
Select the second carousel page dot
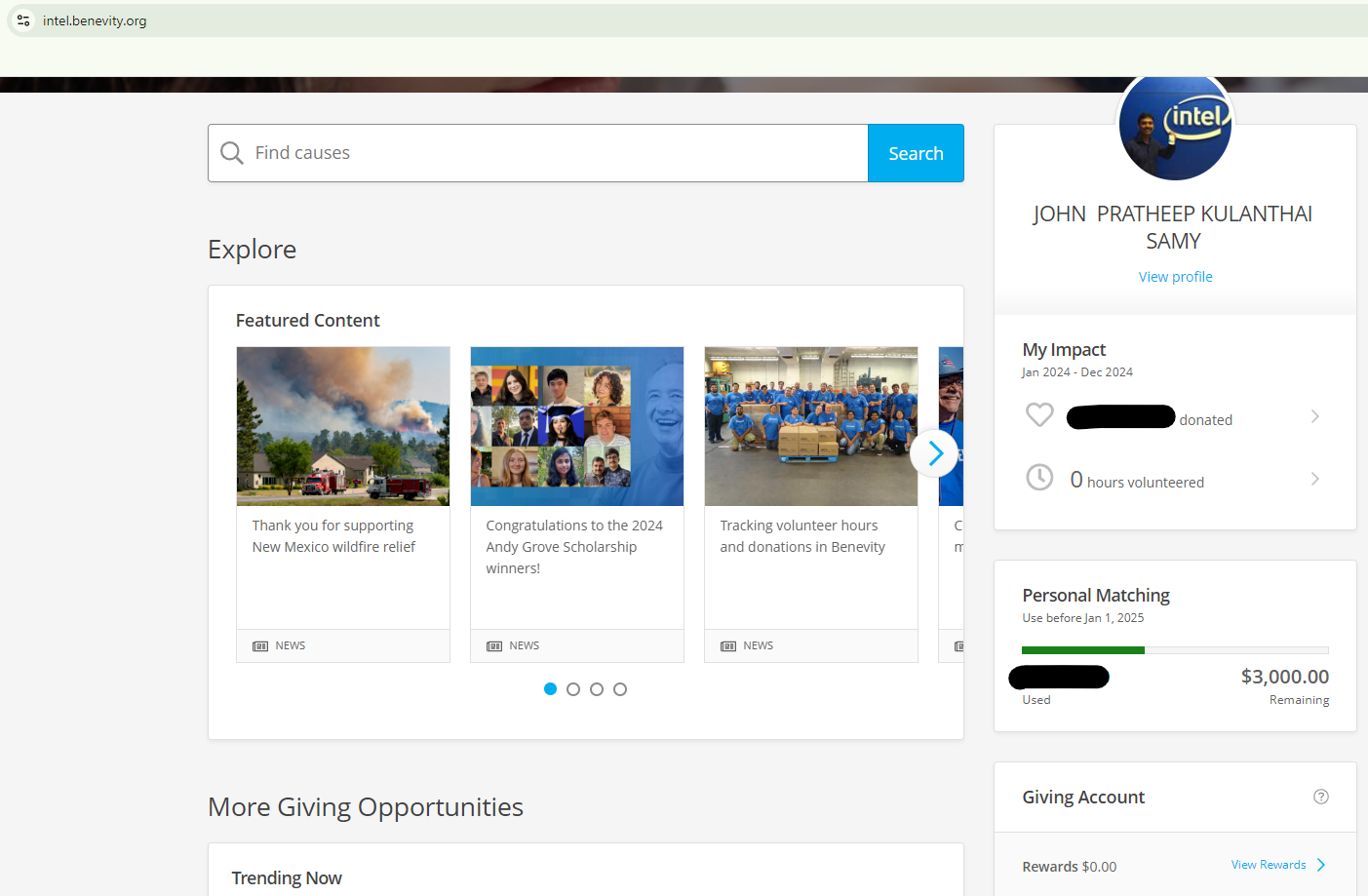pyautogui.click(x=573, y=689)
